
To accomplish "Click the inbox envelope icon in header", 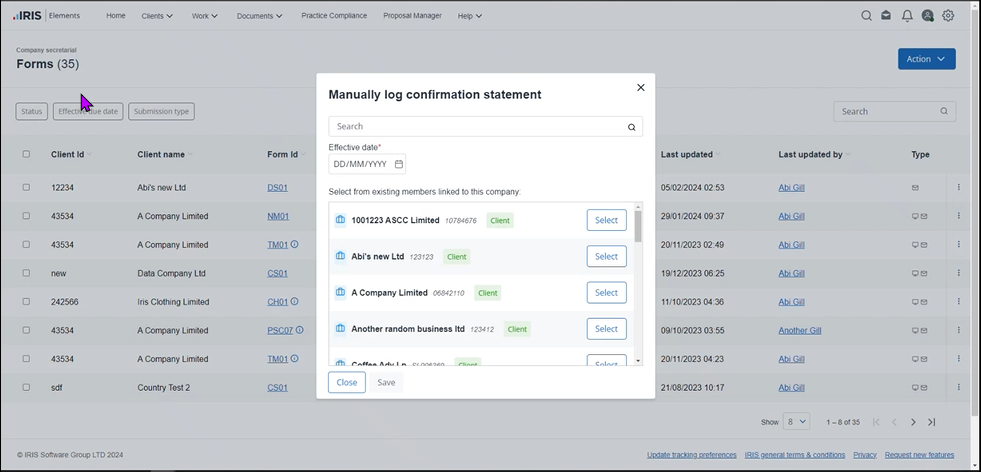I will pos(886,16).
